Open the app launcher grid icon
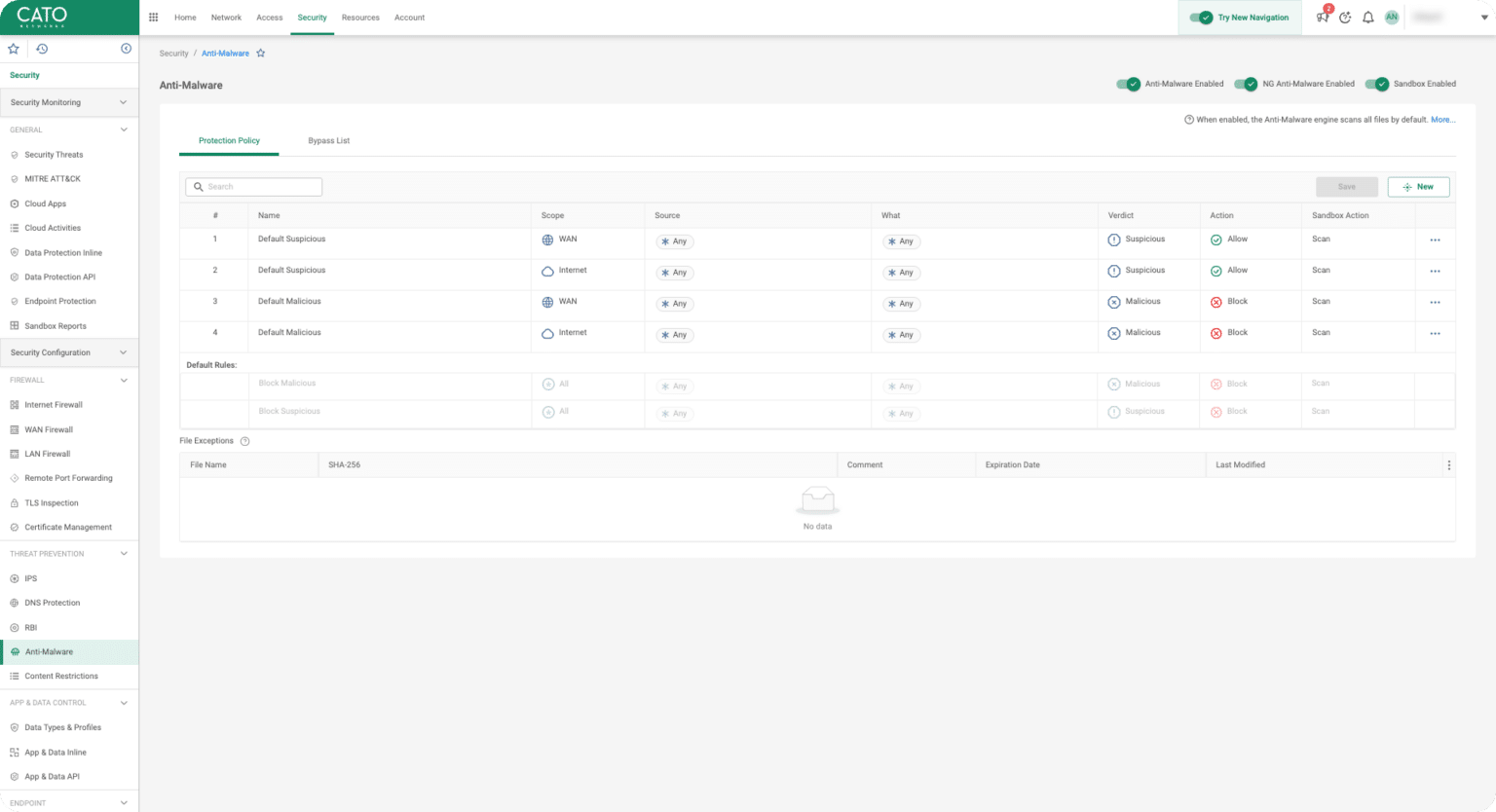This screenshot has height=812, width=1496. (x=153, y=17)
